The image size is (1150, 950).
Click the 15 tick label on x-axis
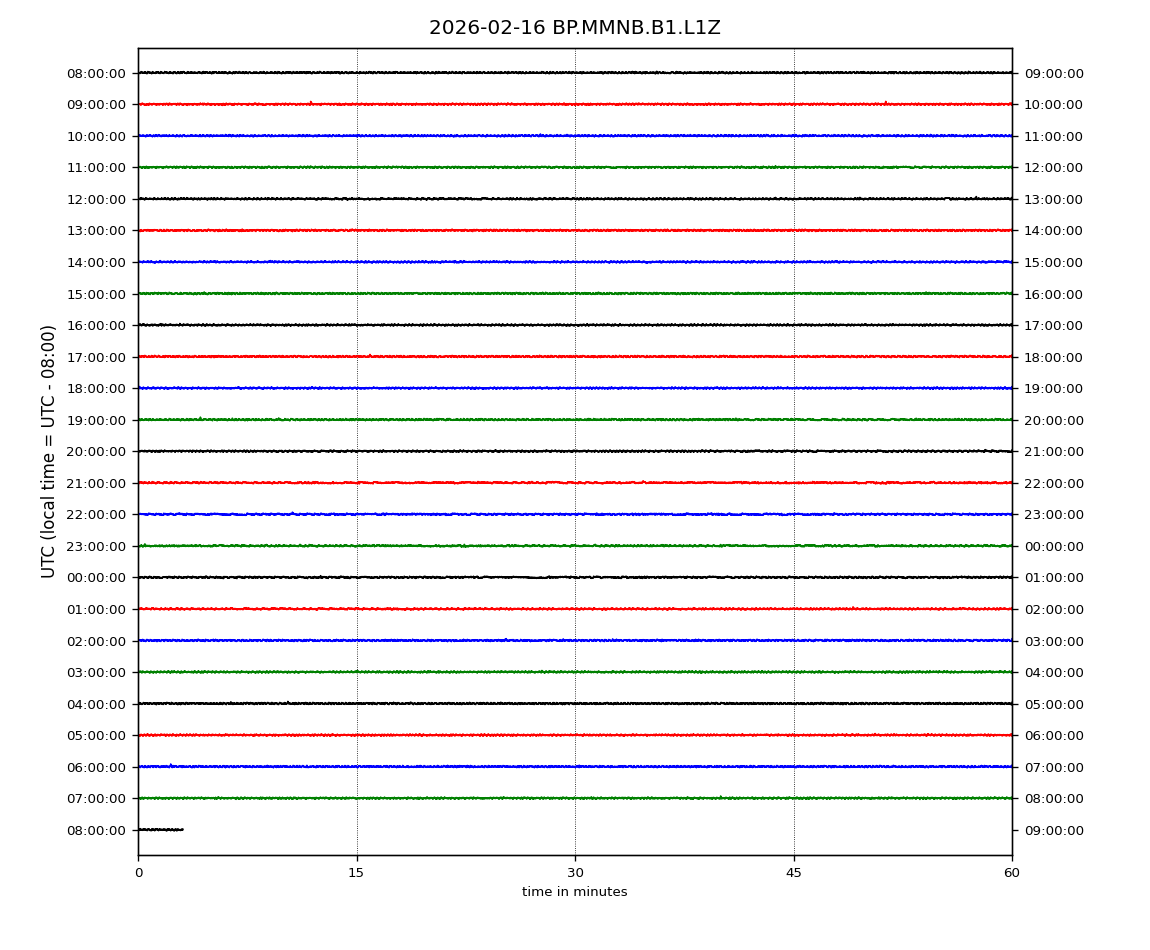(356, 873)
